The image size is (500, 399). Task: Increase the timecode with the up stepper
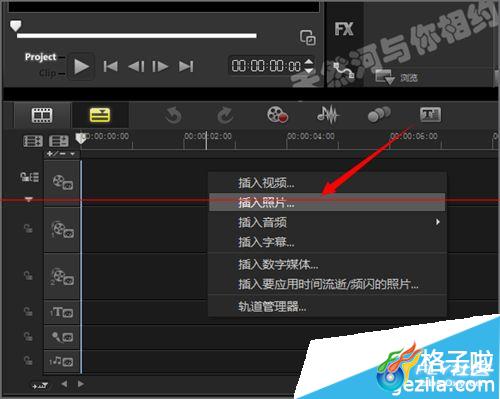pyautogui.click(x=309, y=61)
